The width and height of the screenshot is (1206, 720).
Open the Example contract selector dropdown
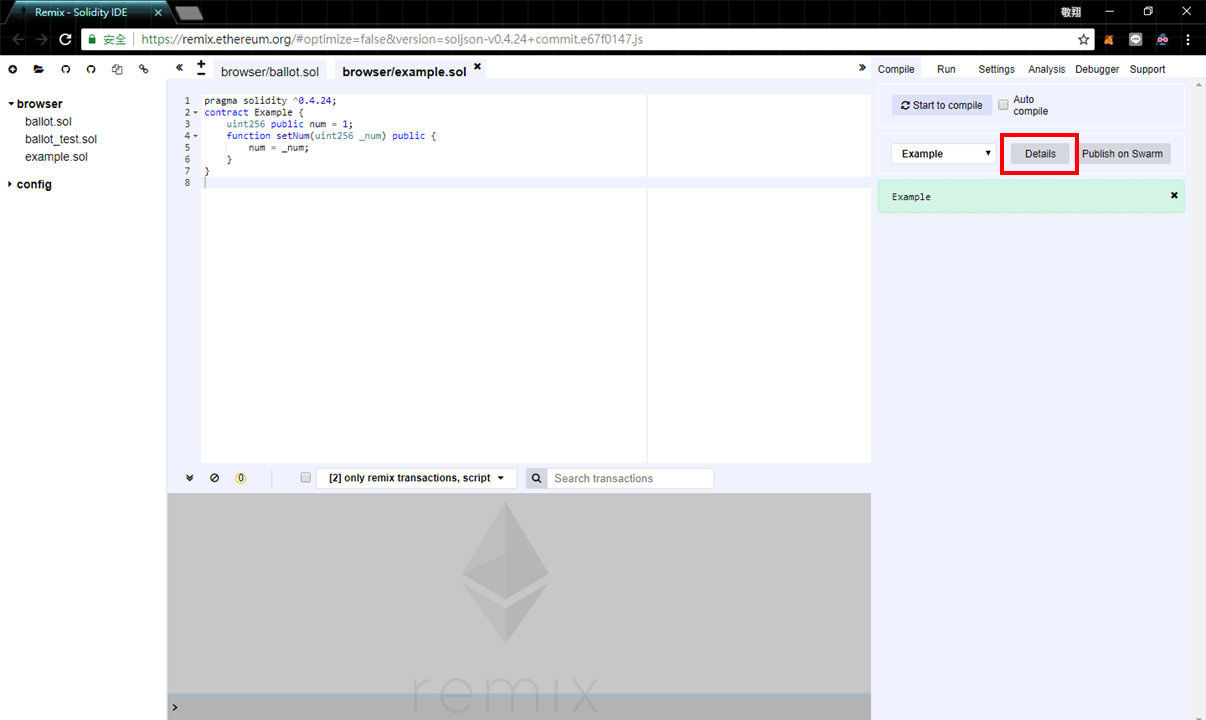[x=944, y=154]
